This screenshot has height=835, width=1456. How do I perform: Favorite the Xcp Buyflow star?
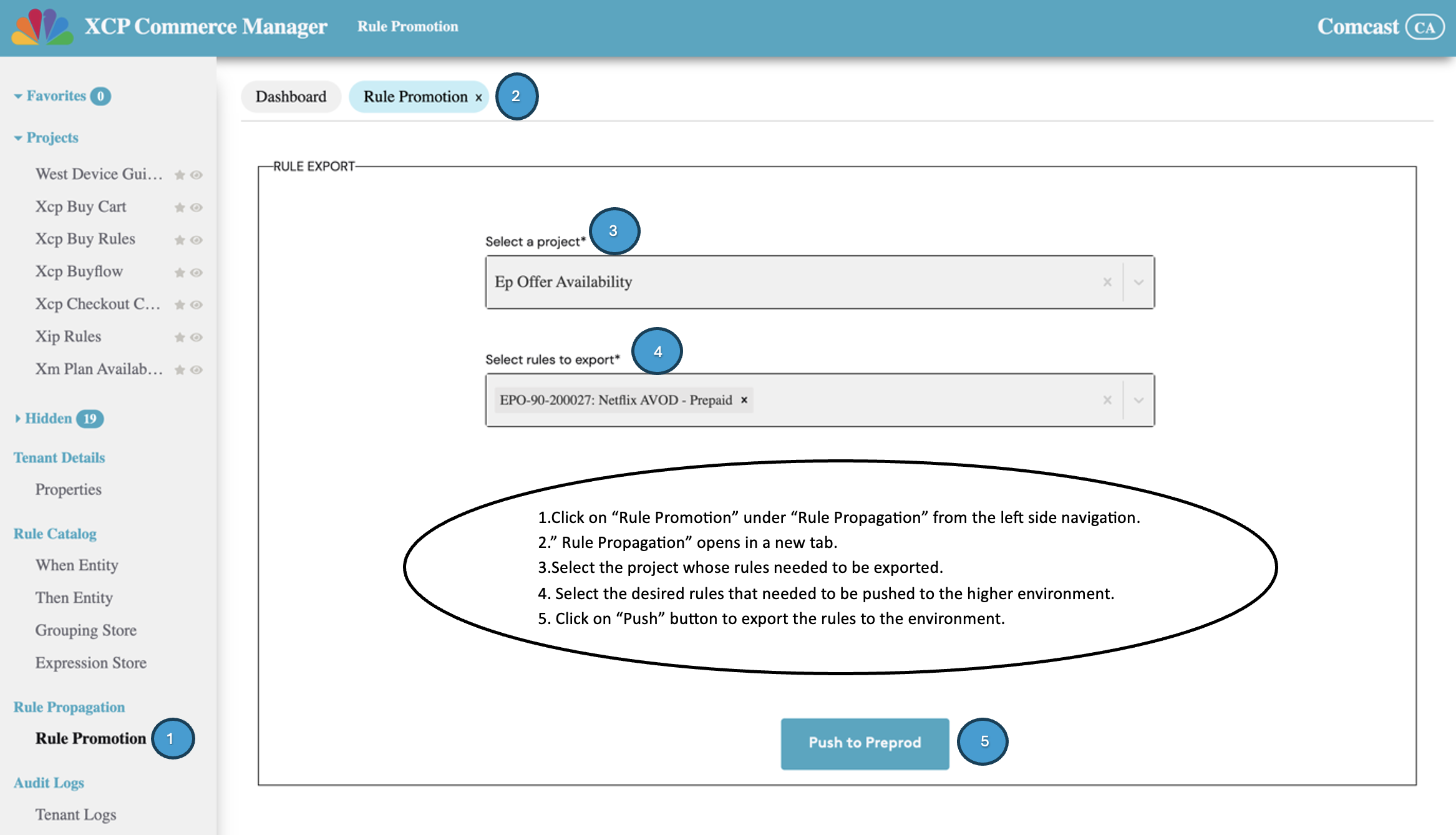180,272
